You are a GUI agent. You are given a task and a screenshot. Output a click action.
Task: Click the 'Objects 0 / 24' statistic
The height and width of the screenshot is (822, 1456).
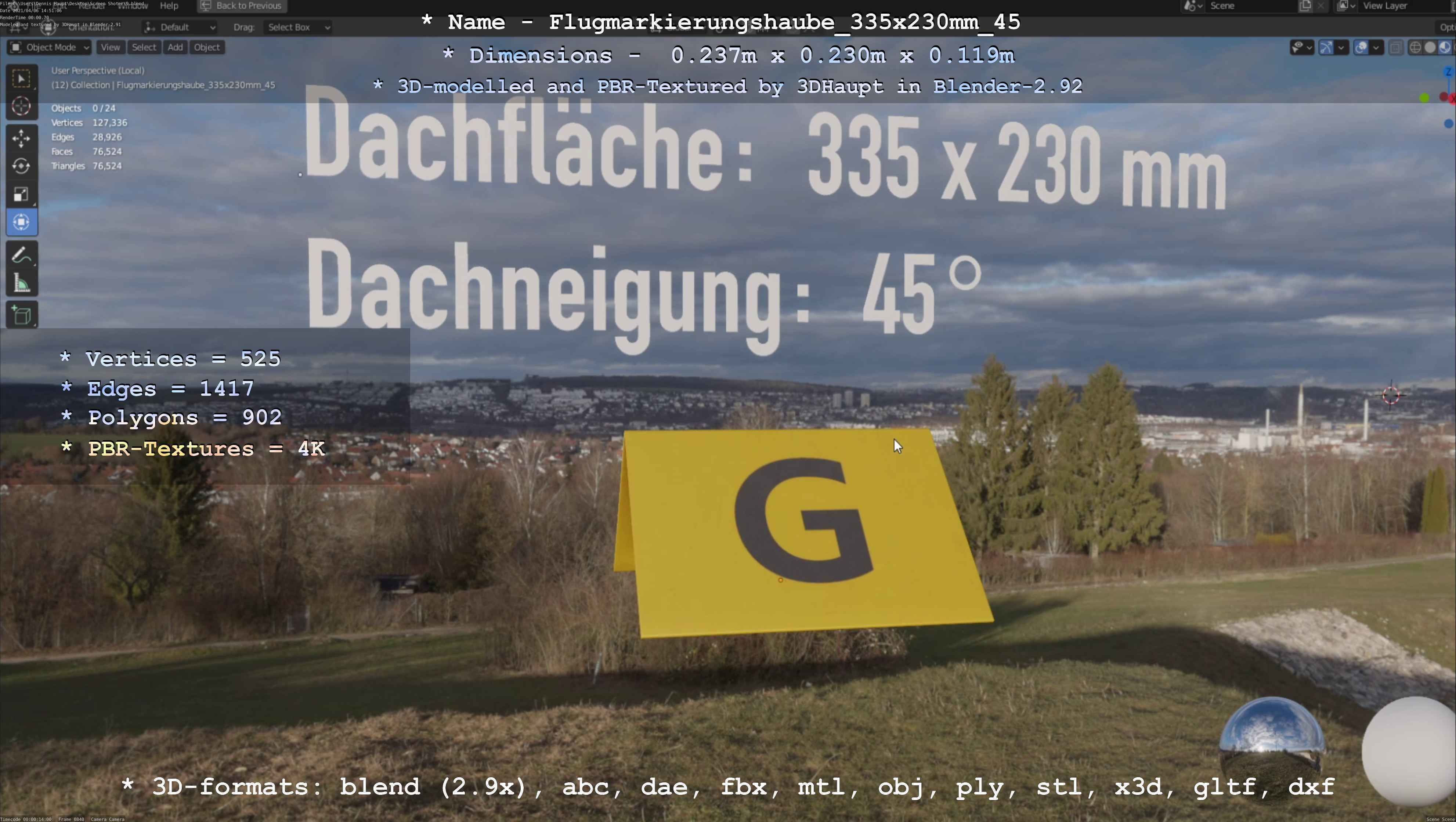click(83, 108)
